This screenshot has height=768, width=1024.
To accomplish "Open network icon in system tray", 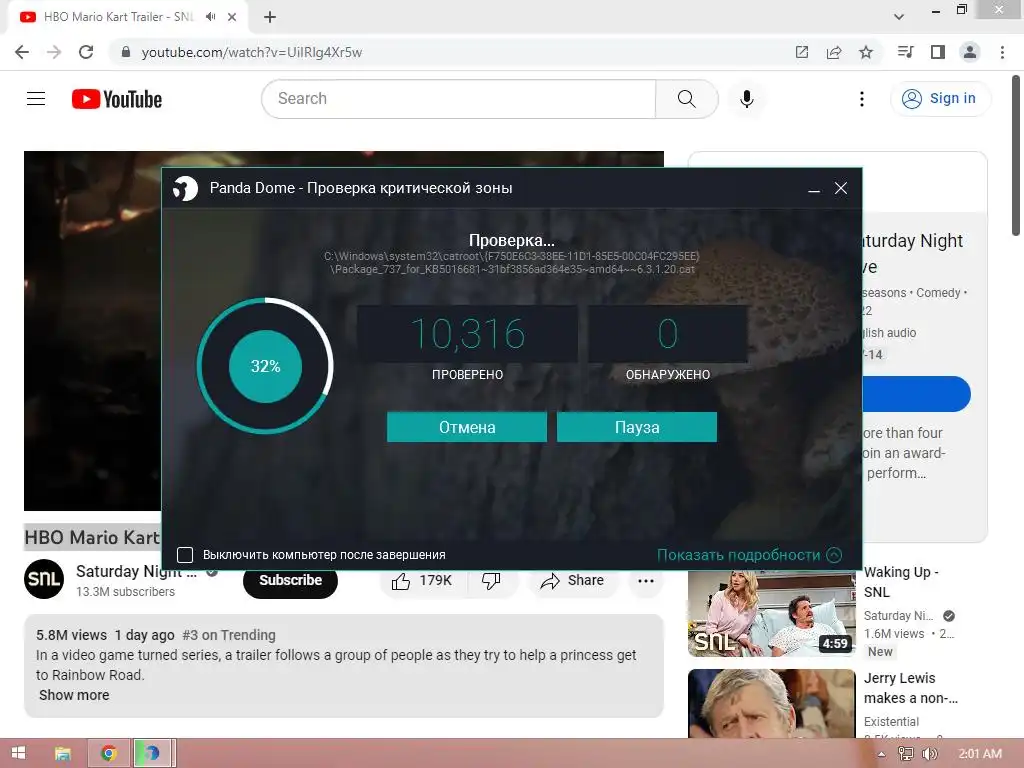I will 906,754.
